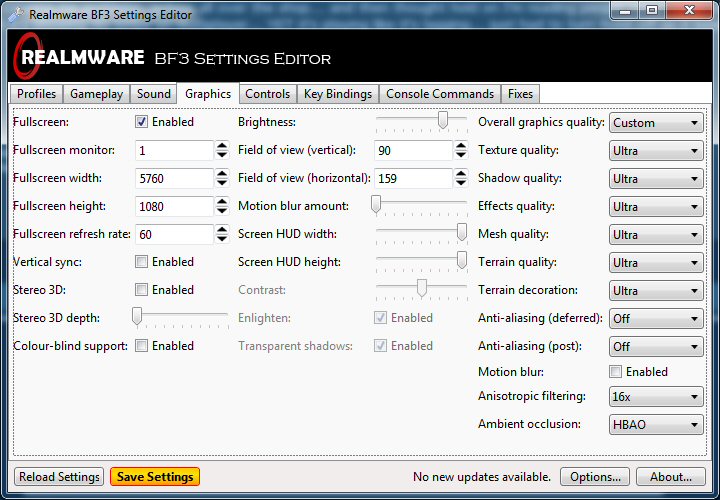Screen dimensions: 720x500
Task: Click the Fullscreen monitor input field
Action: (x=174, y=150)
